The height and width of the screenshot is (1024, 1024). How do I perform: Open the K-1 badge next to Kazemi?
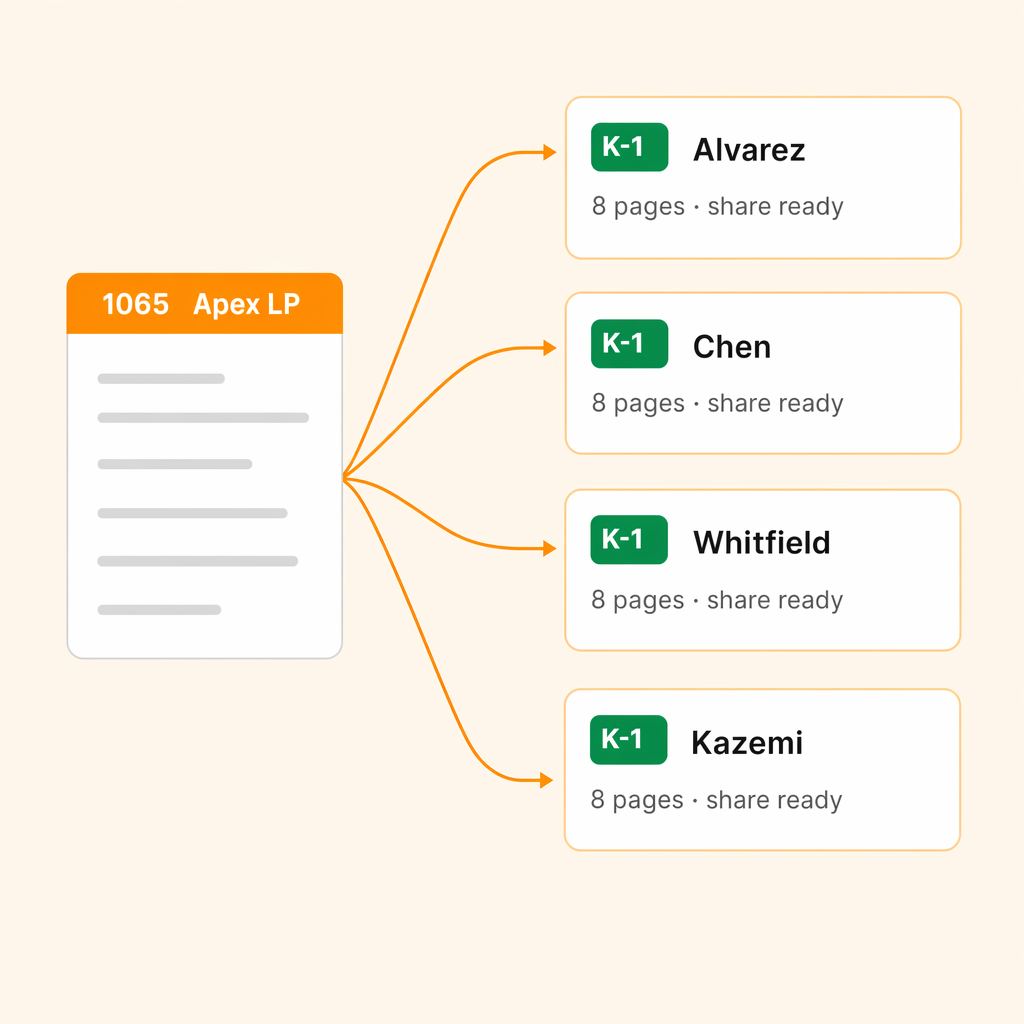[628, 740]
